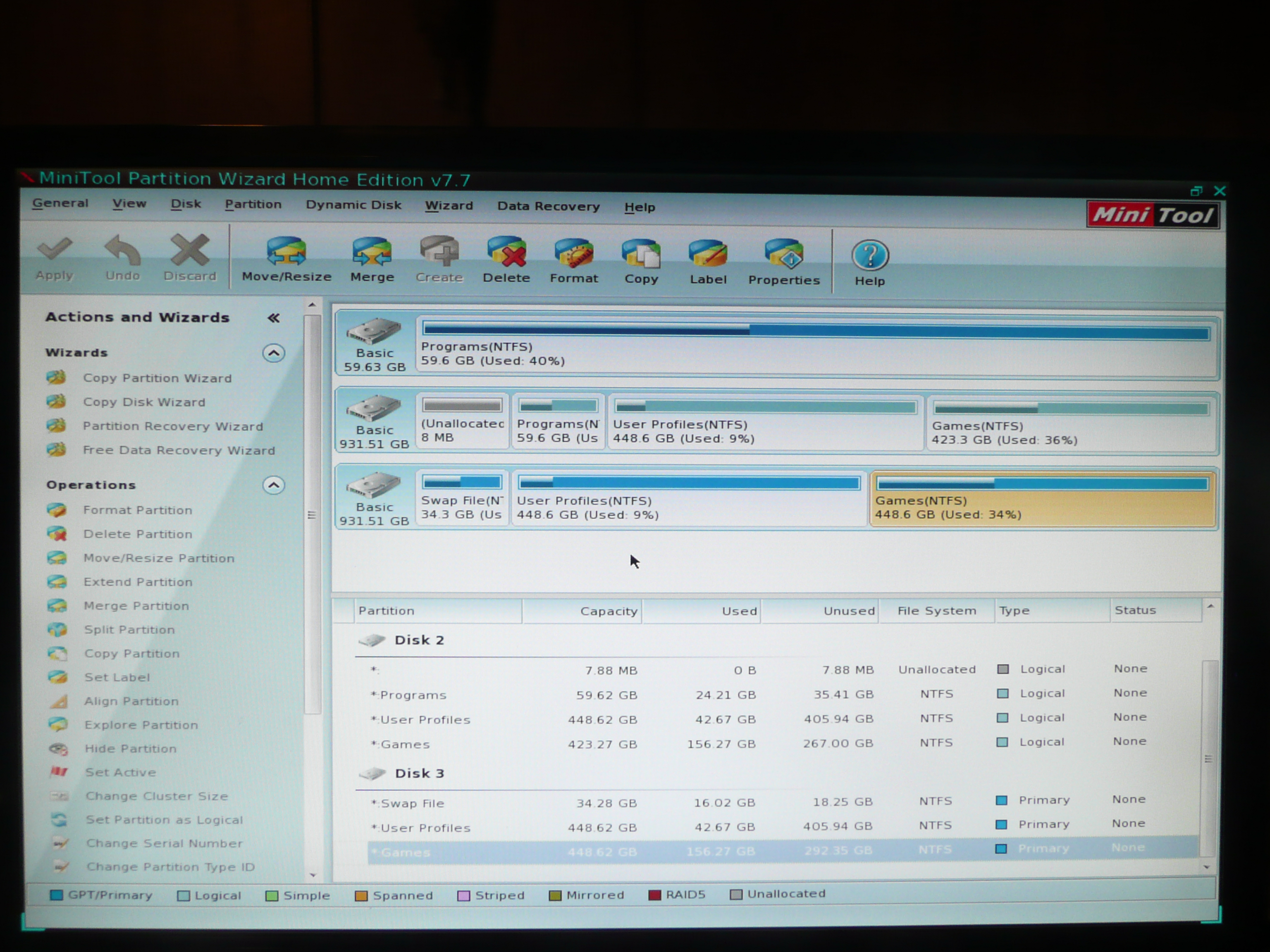This screenshot has width=1270, height=952.
Task: Choose Set Label operation
Action: [117, 677]
